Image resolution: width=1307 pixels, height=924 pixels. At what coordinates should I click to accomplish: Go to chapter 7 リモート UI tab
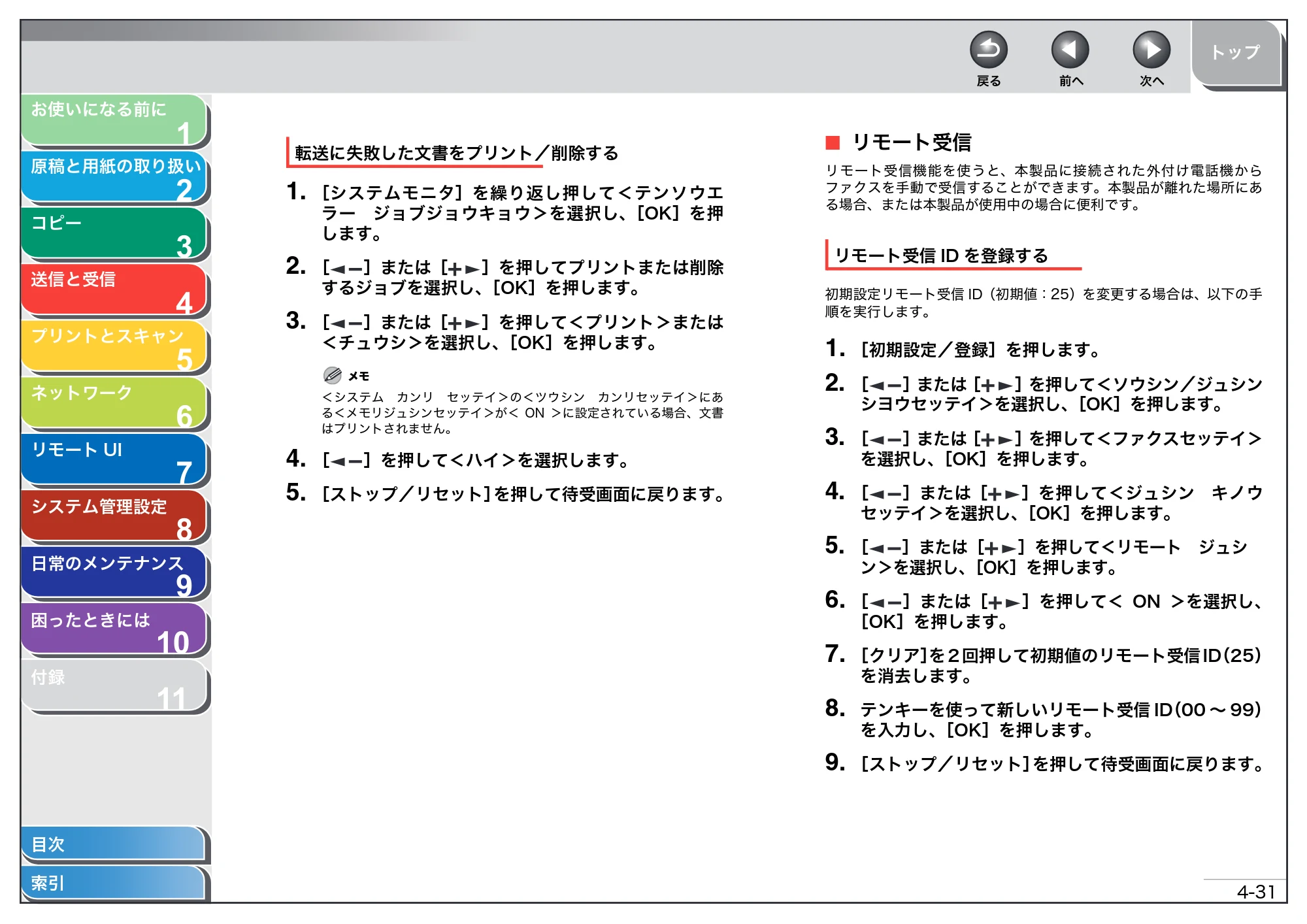pyautogui.click(x=115, y=460)
